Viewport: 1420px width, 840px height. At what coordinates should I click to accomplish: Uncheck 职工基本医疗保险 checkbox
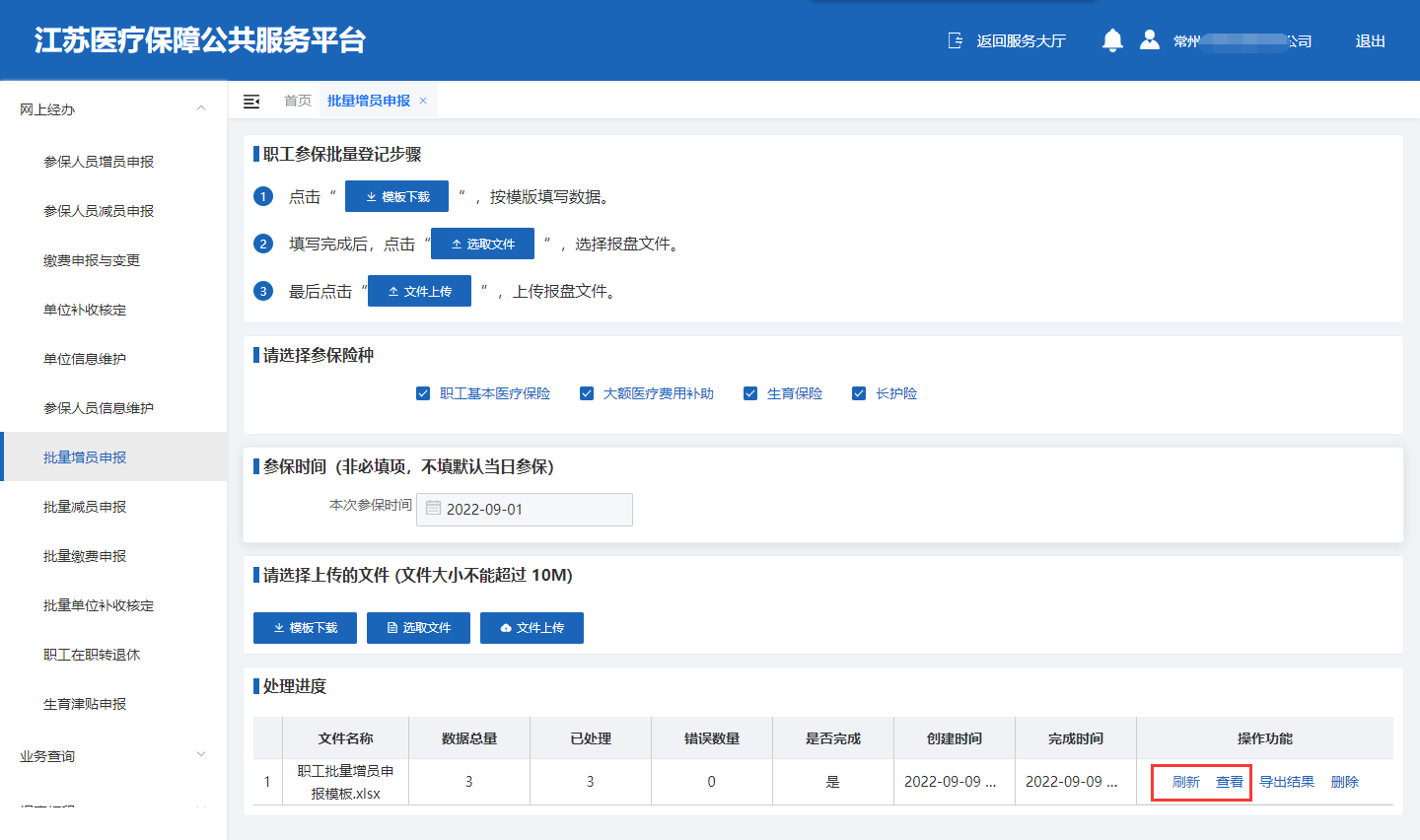[423, 393]
